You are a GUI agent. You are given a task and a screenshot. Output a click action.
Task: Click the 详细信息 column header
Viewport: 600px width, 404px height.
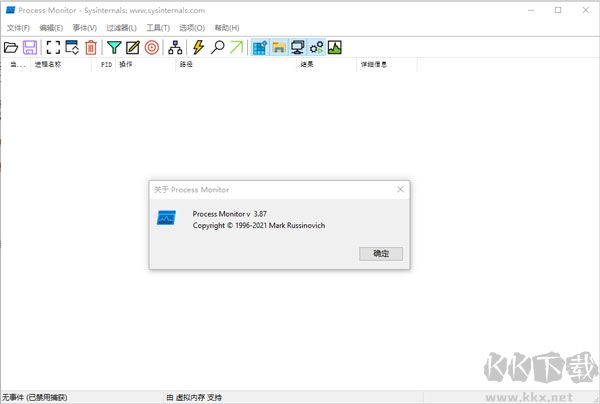click(x=387, y=64)
